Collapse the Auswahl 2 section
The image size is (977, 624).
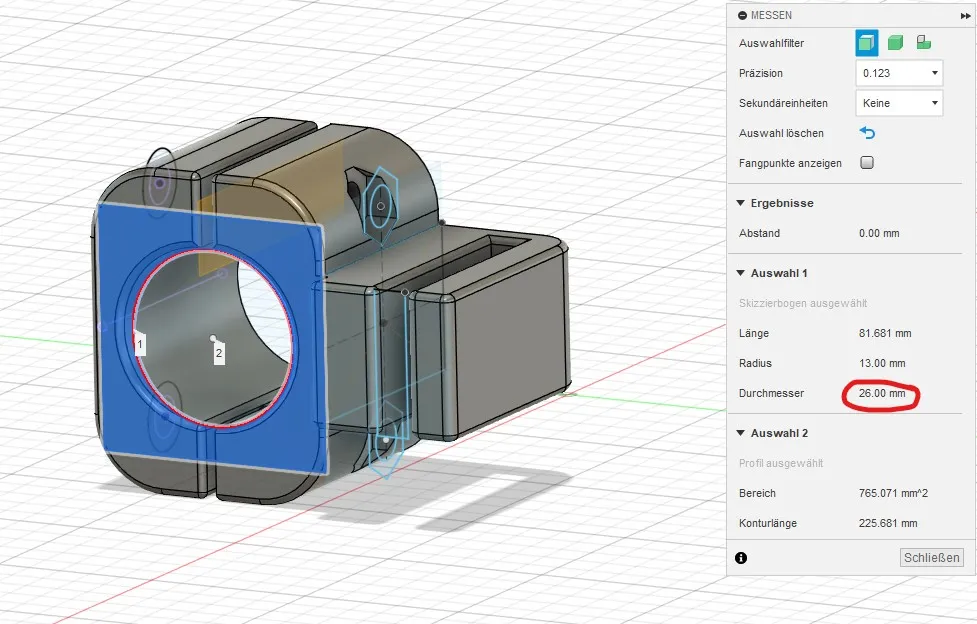[741, 433]
